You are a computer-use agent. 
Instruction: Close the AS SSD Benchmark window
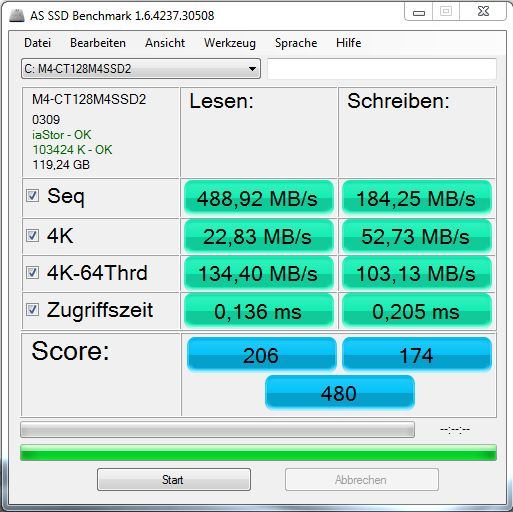[483, 12]
